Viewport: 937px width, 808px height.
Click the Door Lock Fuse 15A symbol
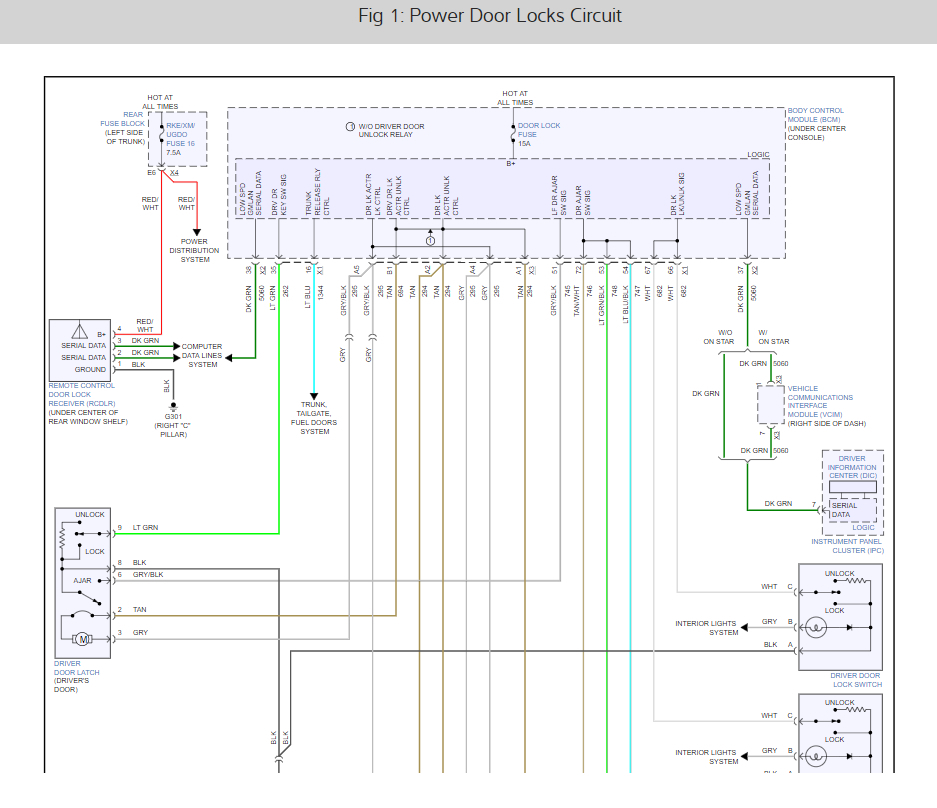[x=513, y=132]
